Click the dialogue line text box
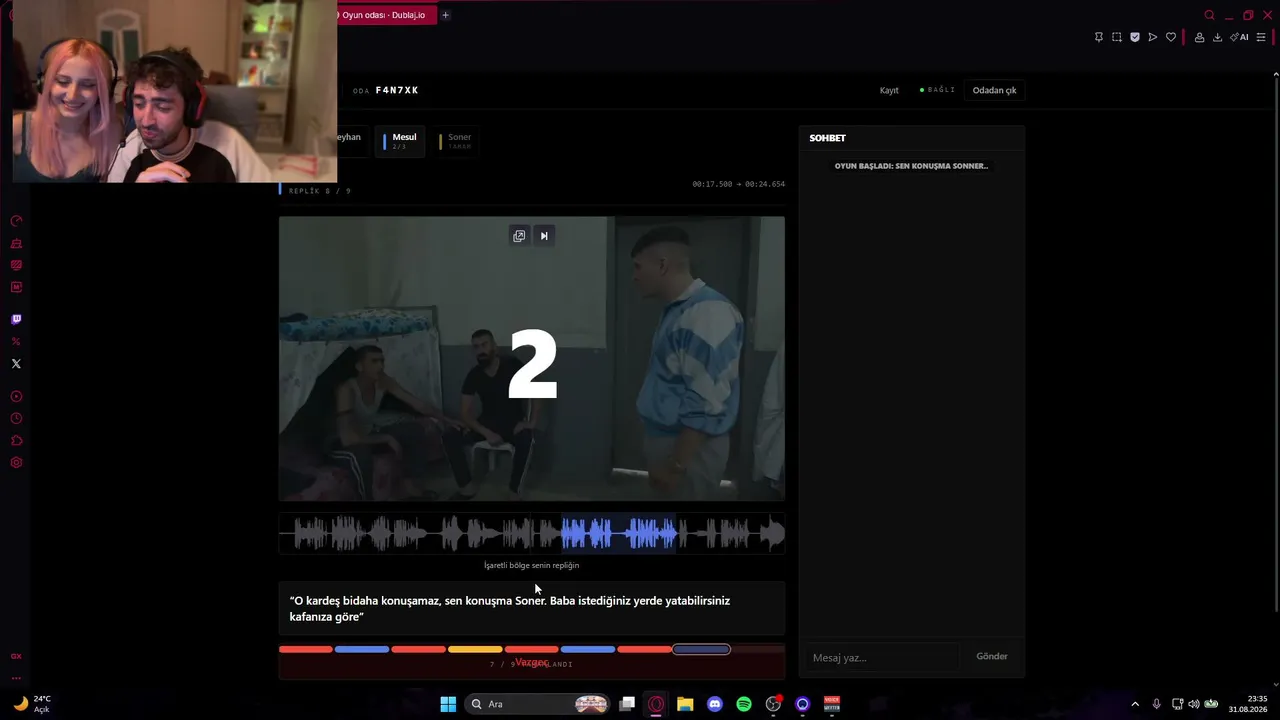1280x720 pixels. (532, 609)
